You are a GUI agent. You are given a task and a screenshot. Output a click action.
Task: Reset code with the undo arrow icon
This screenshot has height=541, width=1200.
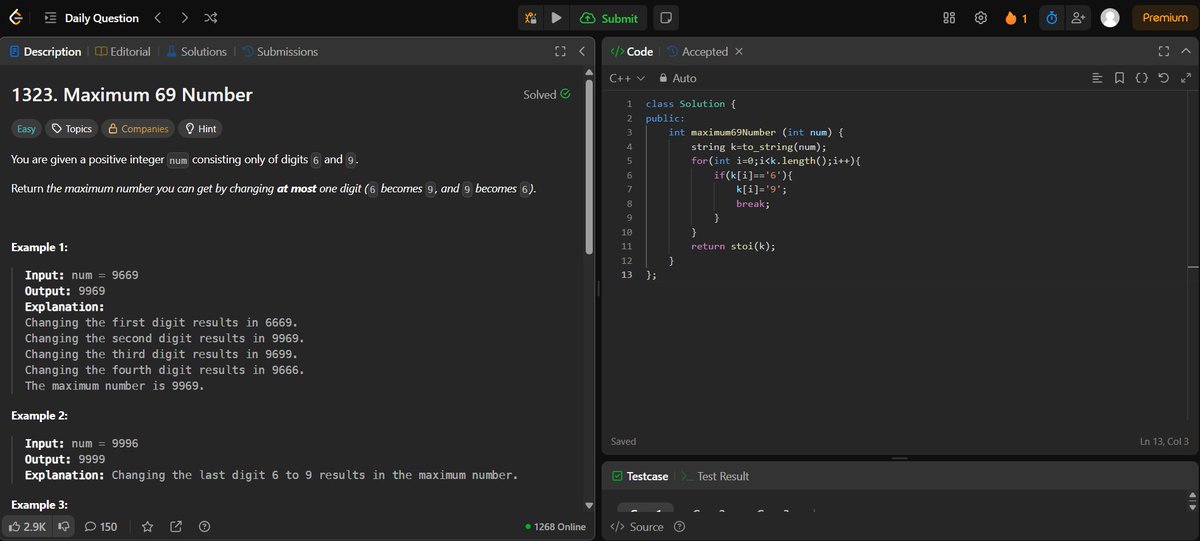[x=1163, y=78]
